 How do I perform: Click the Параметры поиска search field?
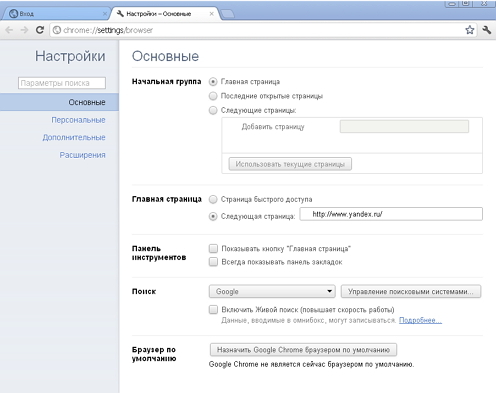coord(62,83)
